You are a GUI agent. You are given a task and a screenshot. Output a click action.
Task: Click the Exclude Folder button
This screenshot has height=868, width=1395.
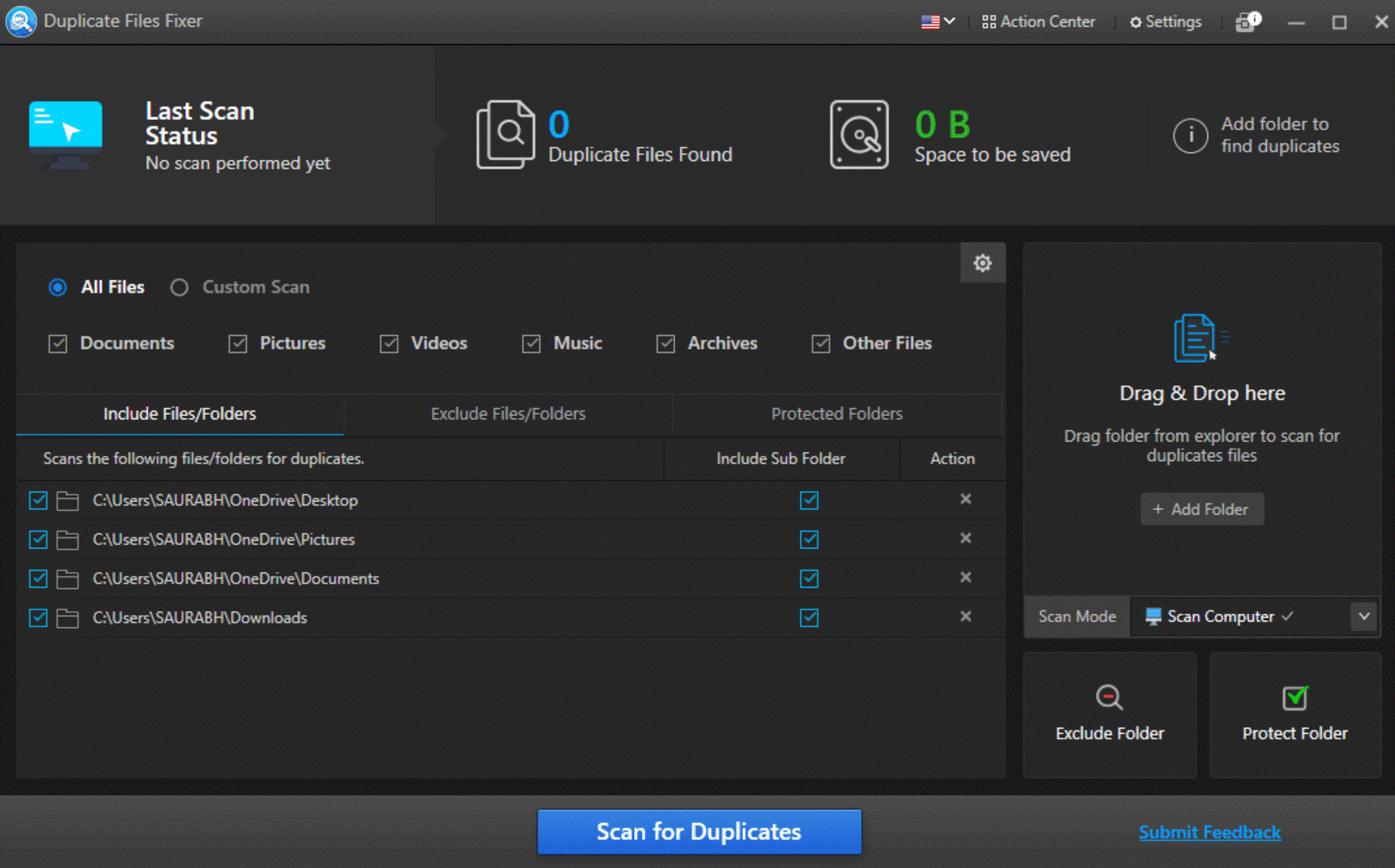(x=1110, y=715)
